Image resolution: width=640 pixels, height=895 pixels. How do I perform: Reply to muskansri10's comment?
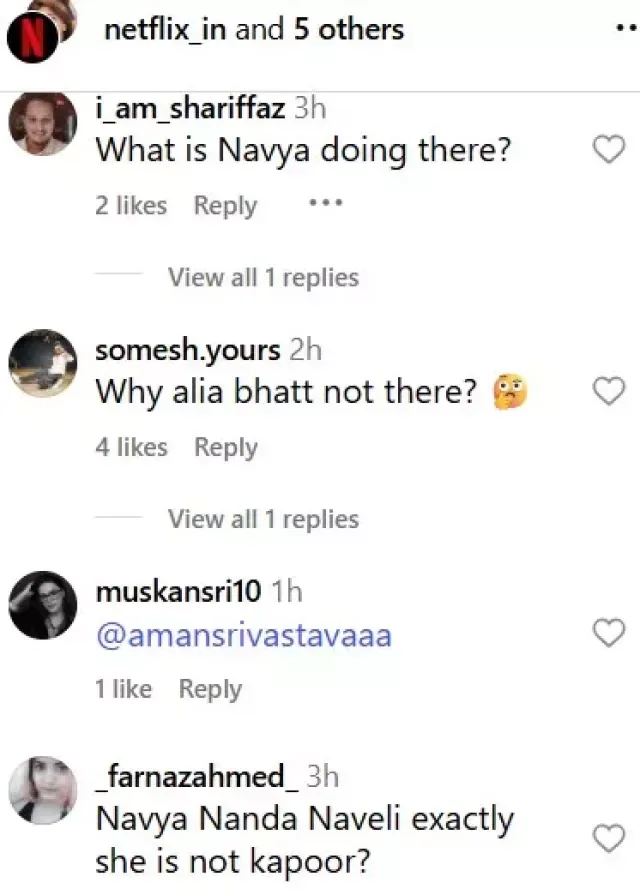point(210,689)
